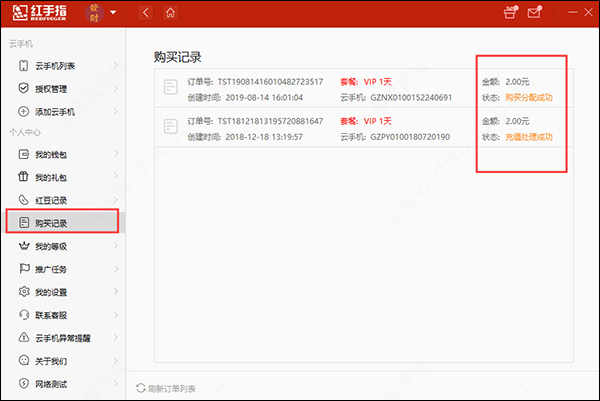Select order number TST19081416010482723517
The width and height of the screenshot is (600, 401).
[x=271, y=82]
